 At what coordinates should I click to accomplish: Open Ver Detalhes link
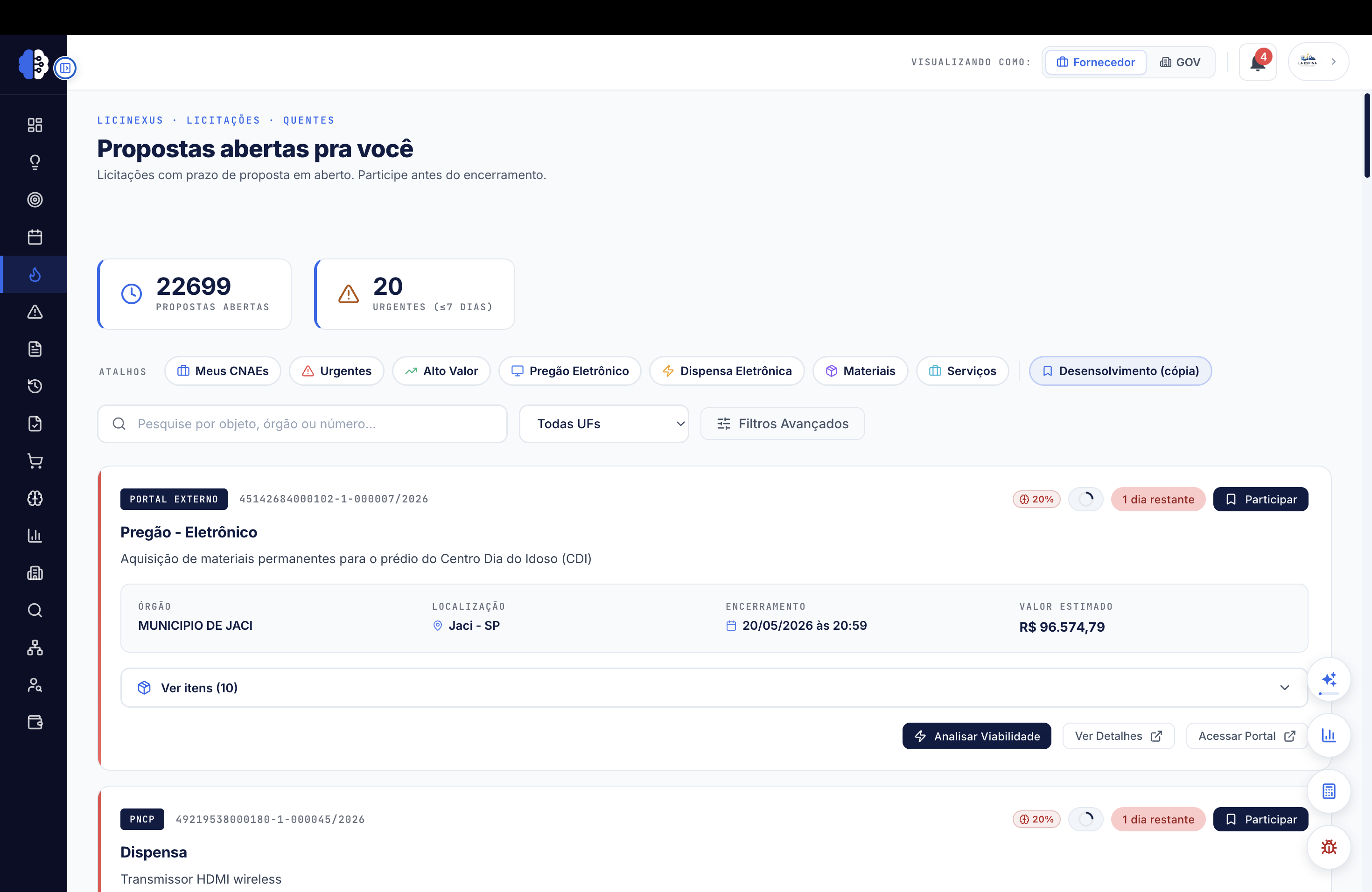(x=1118, y=737)
